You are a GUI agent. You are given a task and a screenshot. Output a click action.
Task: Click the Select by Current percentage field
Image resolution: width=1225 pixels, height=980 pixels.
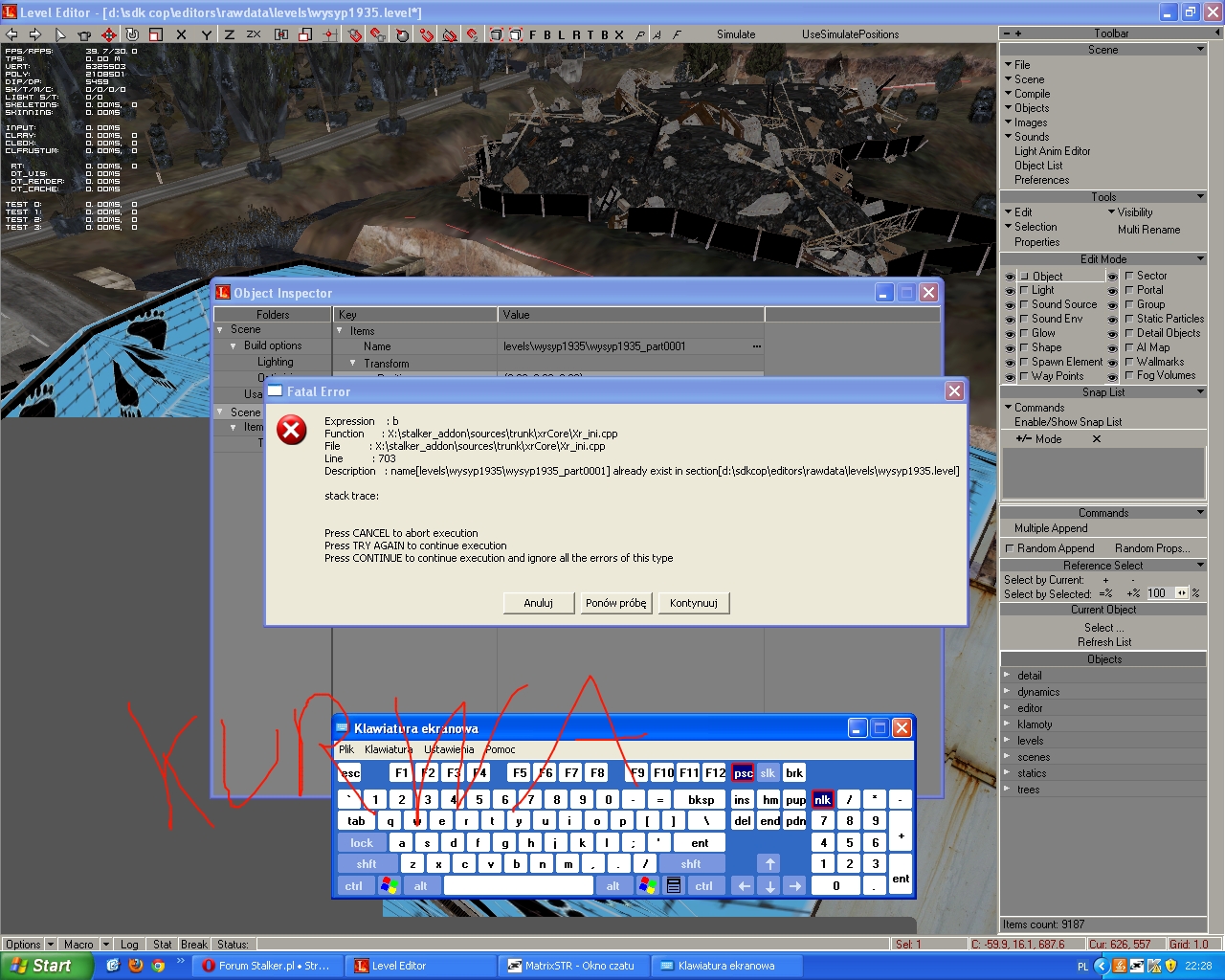tap(1156, 593)
